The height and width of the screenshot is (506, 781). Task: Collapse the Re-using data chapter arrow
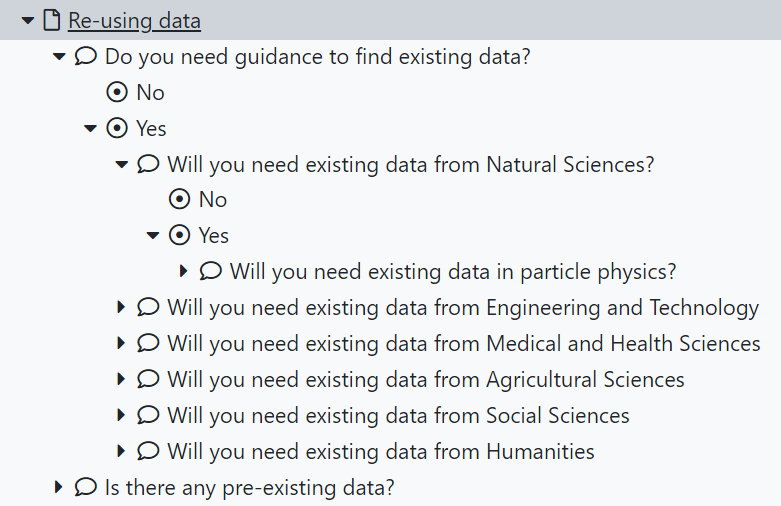coord(28,21)
